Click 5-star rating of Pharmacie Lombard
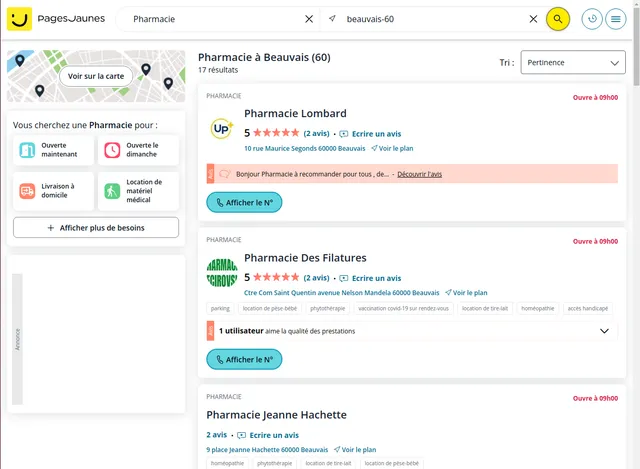 point(276,133)
